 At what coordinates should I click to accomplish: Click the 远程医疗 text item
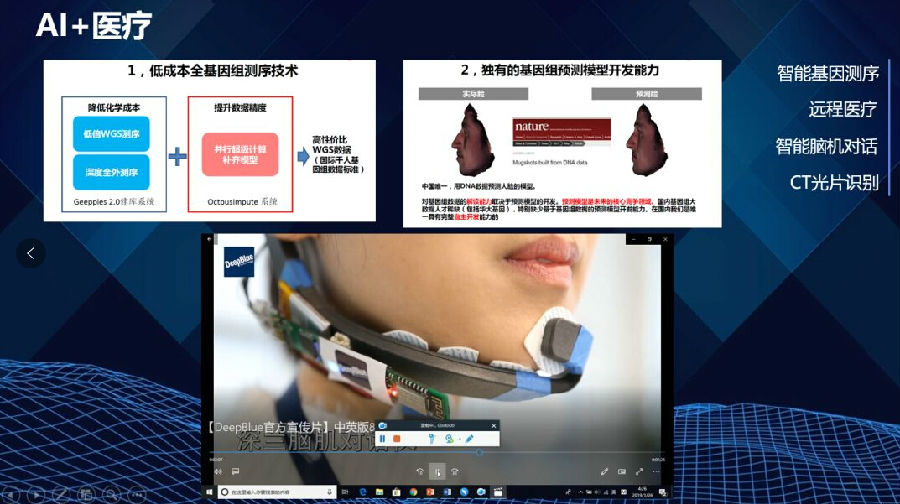(x=843, y=109)
